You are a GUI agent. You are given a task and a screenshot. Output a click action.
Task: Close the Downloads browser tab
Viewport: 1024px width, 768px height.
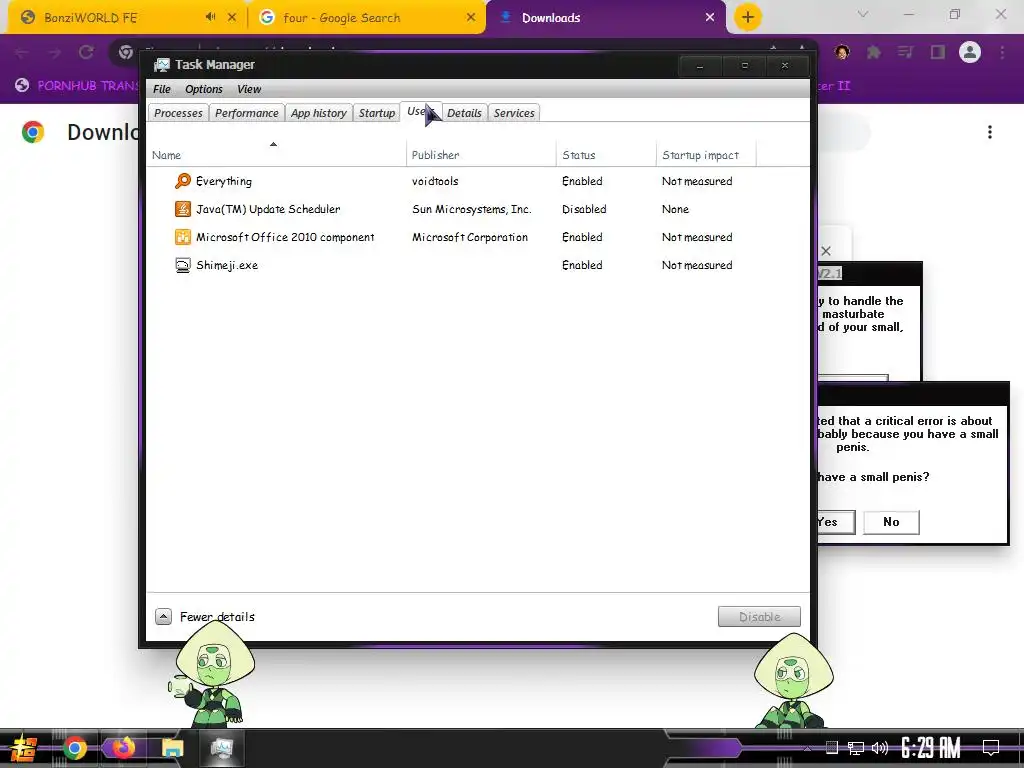(x=710, y=18)
